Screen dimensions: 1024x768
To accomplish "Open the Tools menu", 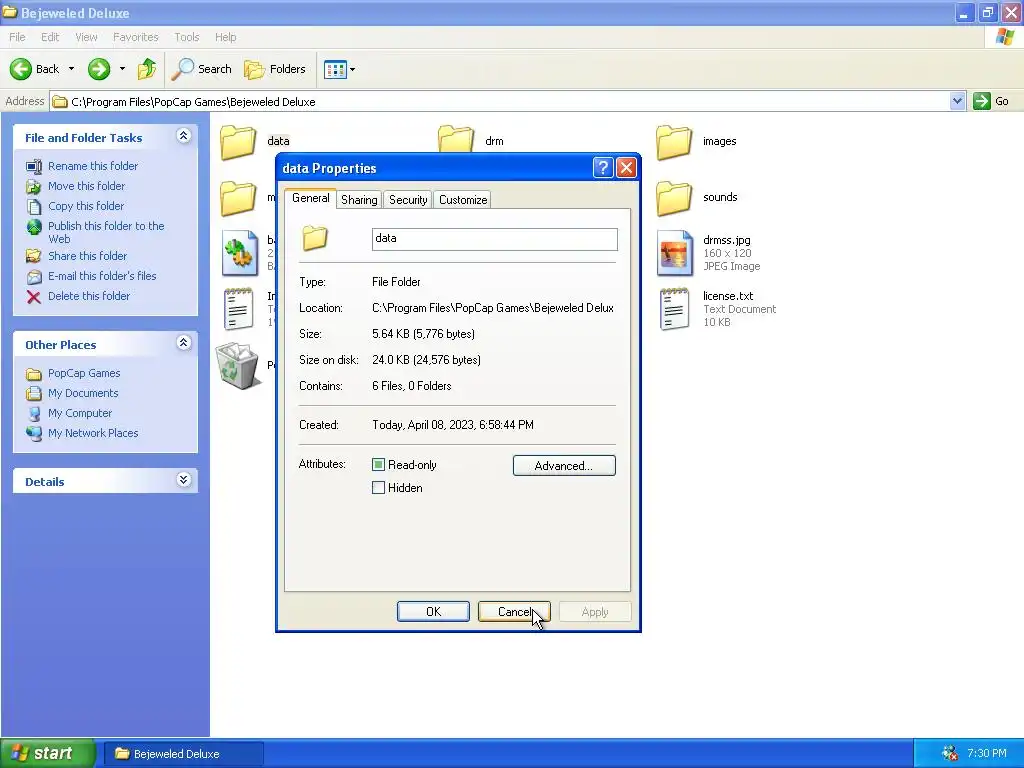I will point(186,37).
